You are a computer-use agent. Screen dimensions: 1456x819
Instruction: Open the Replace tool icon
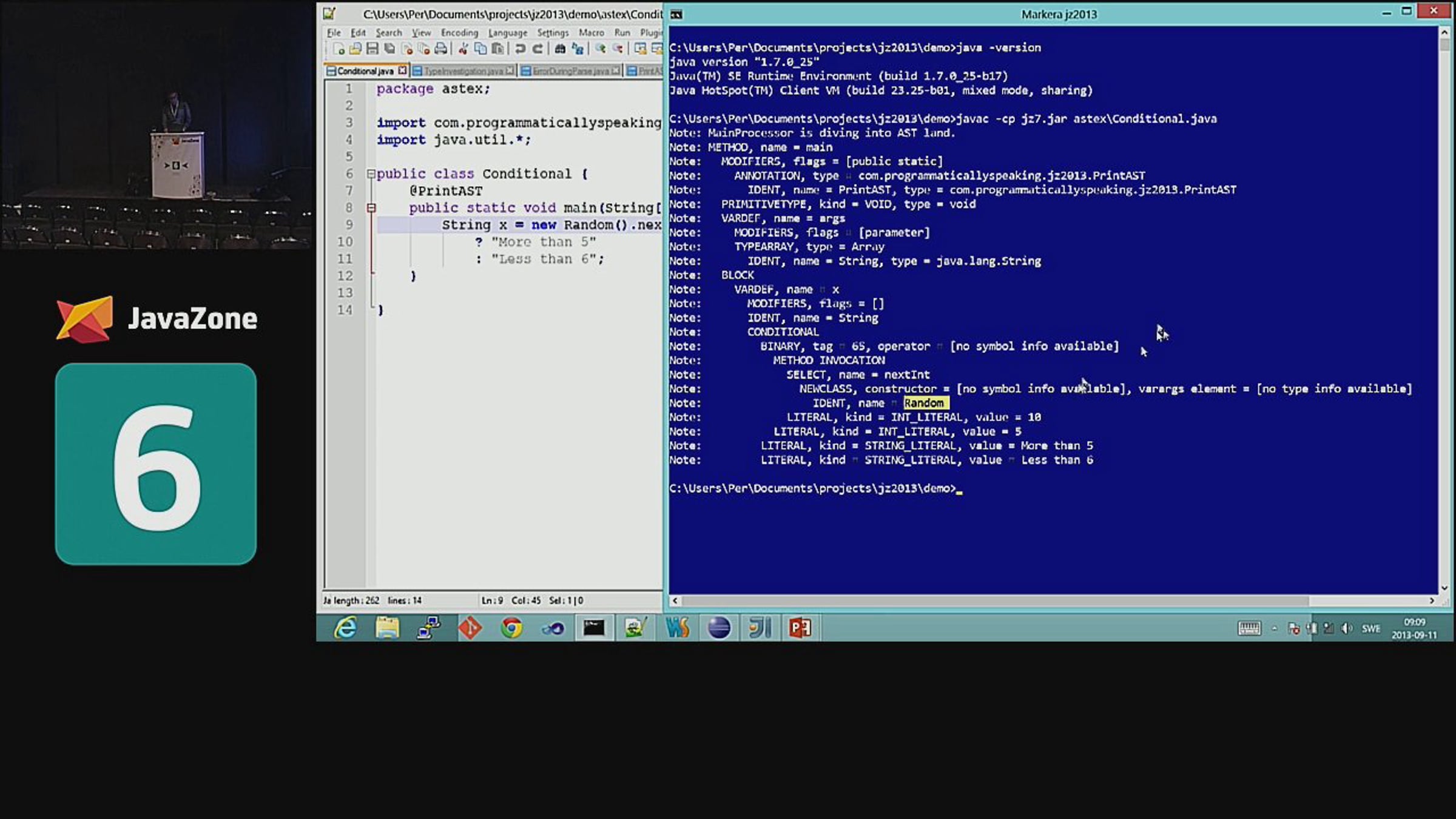578,49
